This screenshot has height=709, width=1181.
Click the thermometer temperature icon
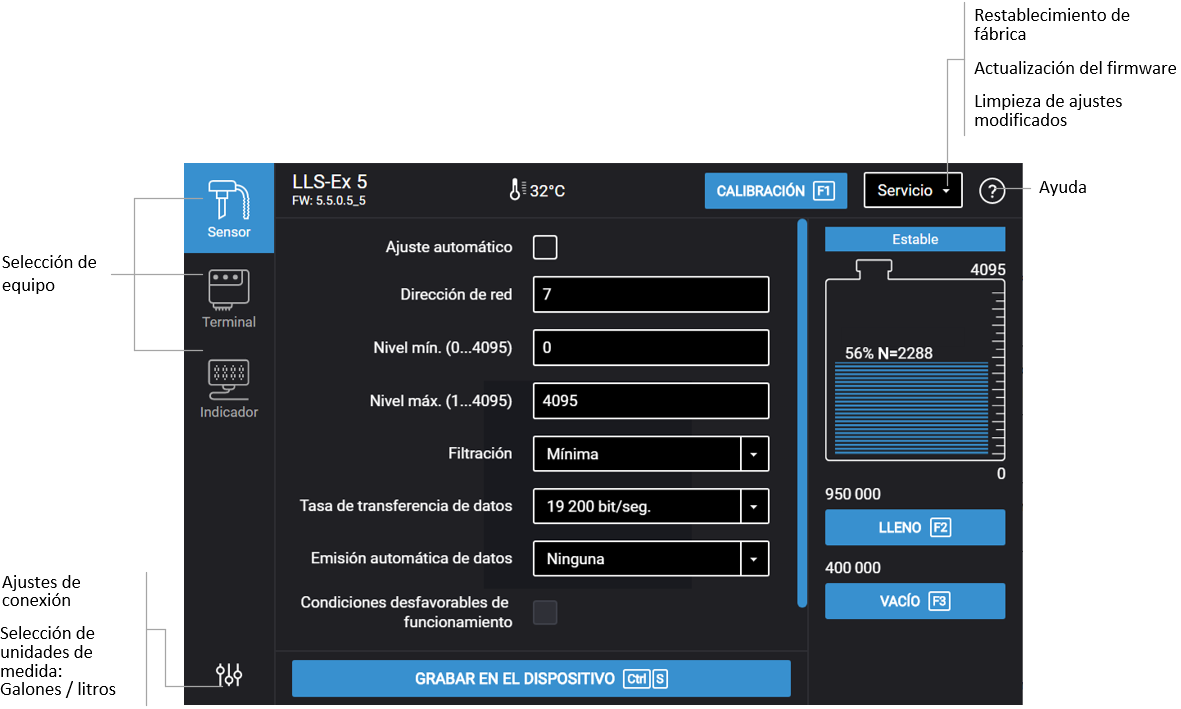pos(517,190)
